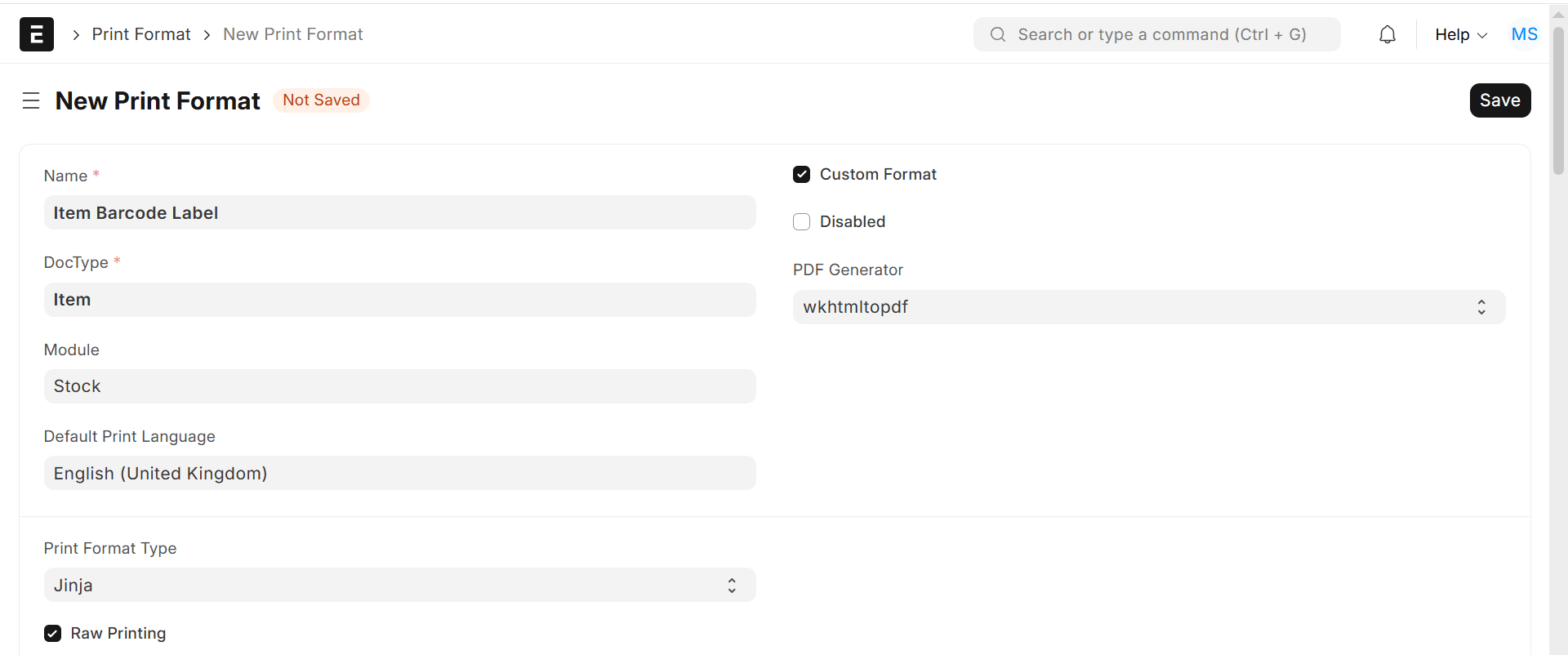Viewport: 1568px width, 655px height.
Task: Open the PDF Generator dropdown
Action: pyautogui.click(x=1149, y=307)
